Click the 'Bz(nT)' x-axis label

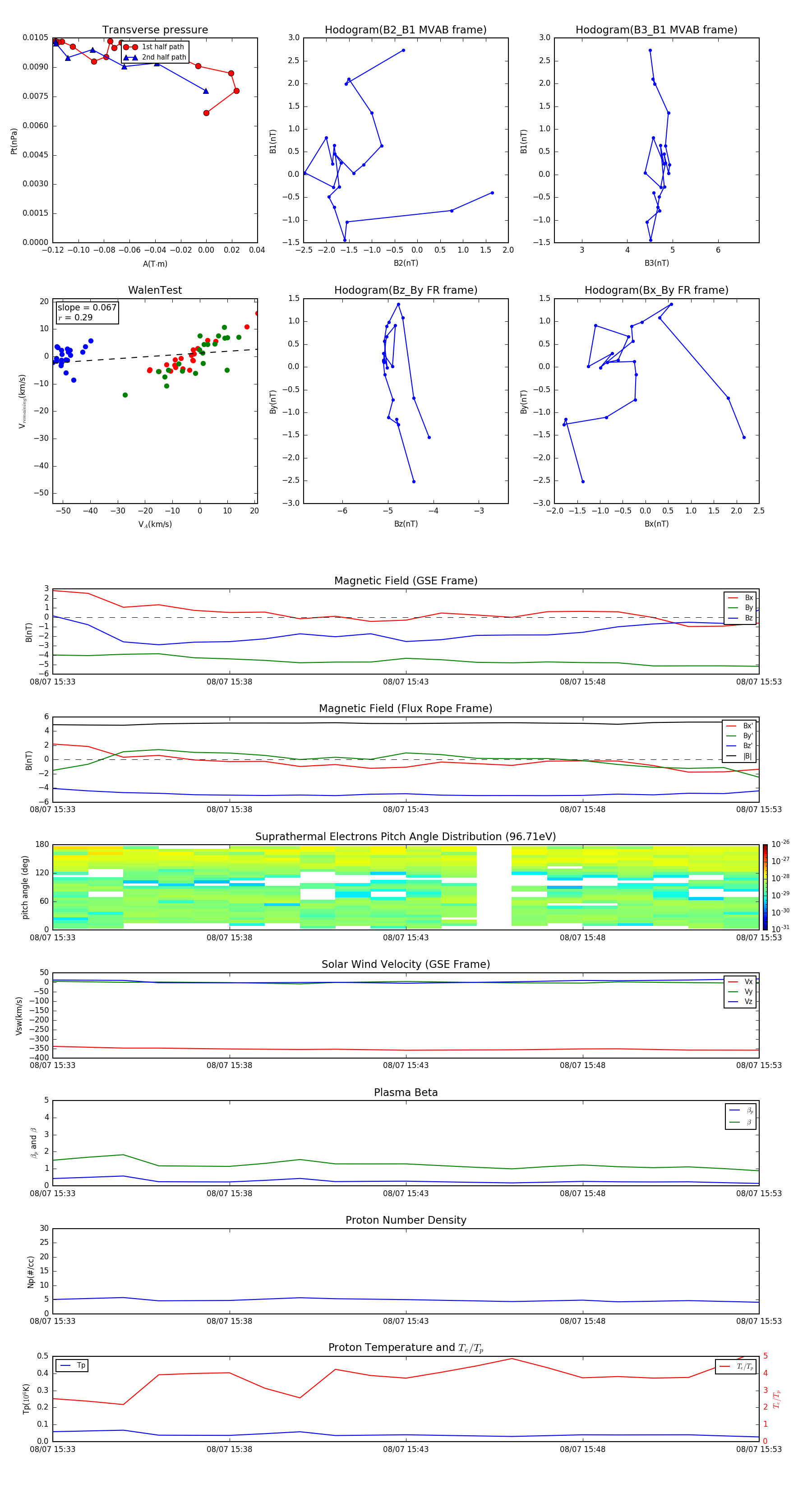[x=406, y=524]
